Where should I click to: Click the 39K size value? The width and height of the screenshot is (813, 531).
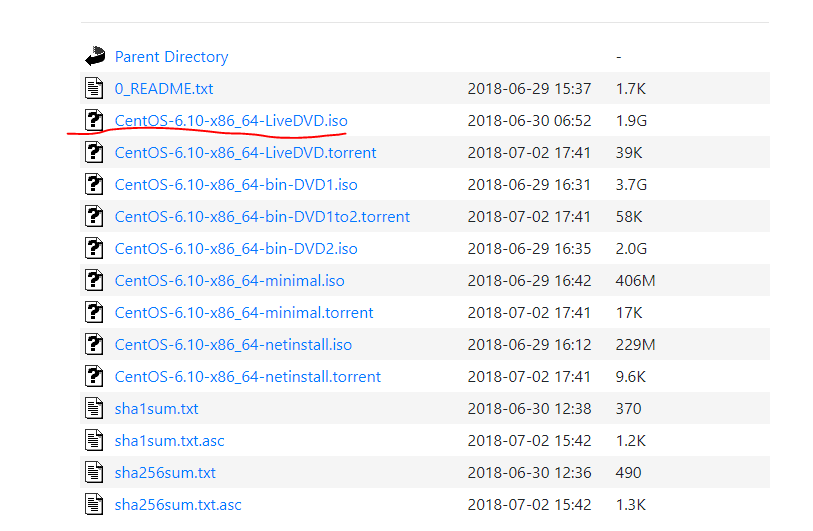click(x=629, y=152)
